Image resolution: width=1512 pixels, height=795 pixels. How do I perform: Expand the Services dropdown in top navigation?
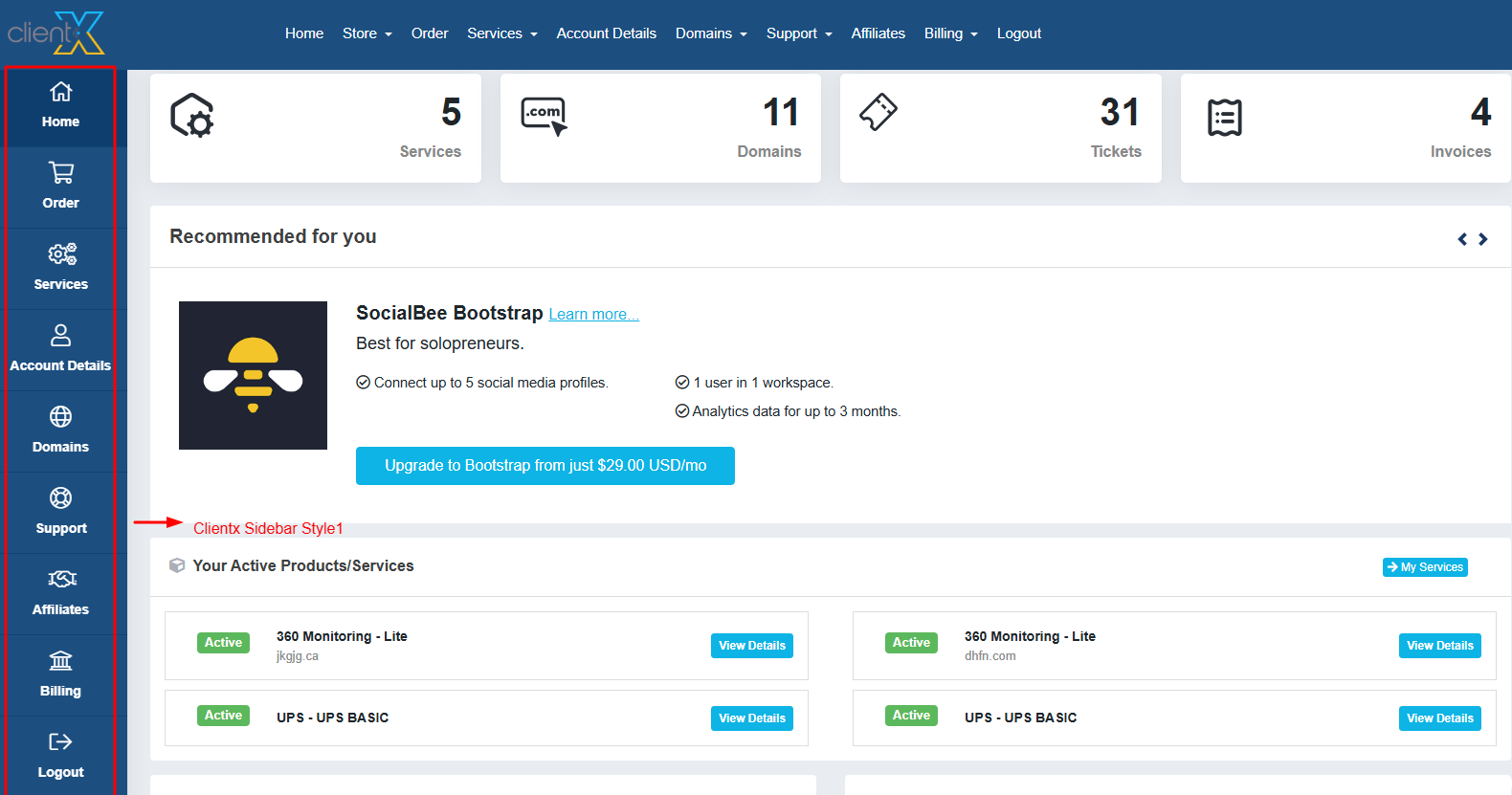pyautogui.click(x=501, y=33)
